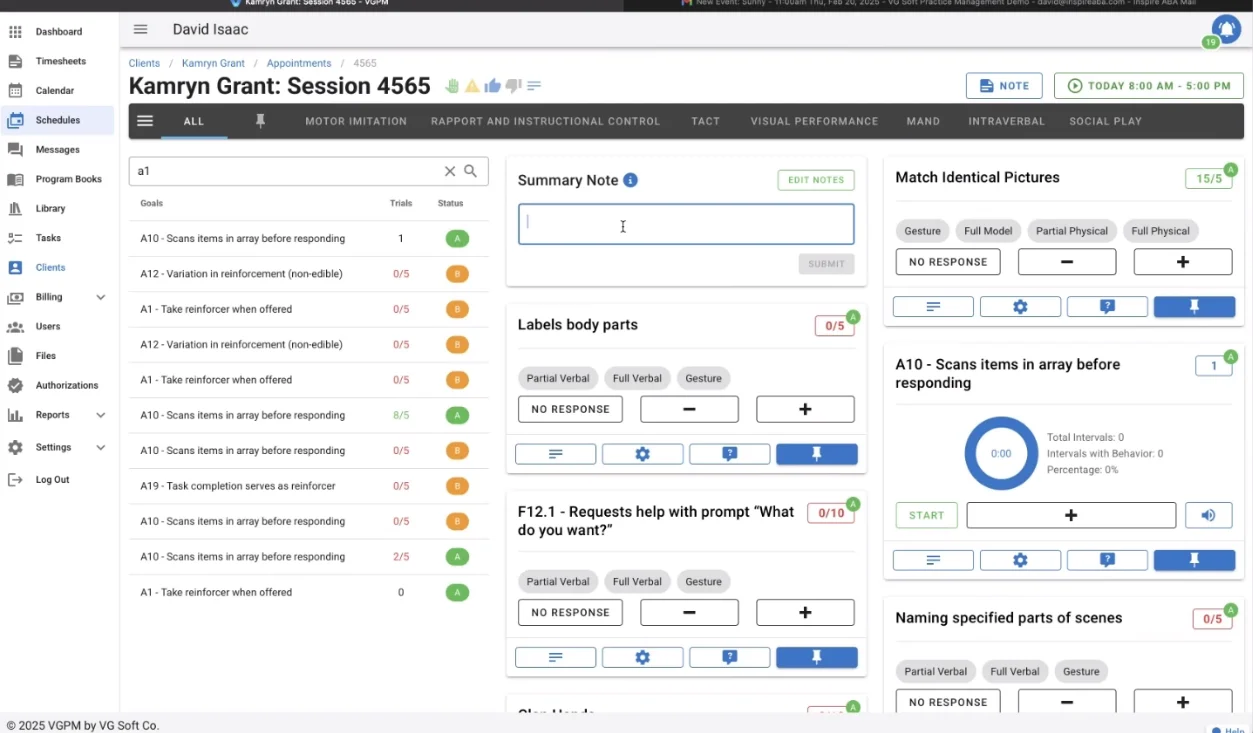Switch to the Social Play tab
The width and height of the screenshot is (1253, 733).
1105,121
